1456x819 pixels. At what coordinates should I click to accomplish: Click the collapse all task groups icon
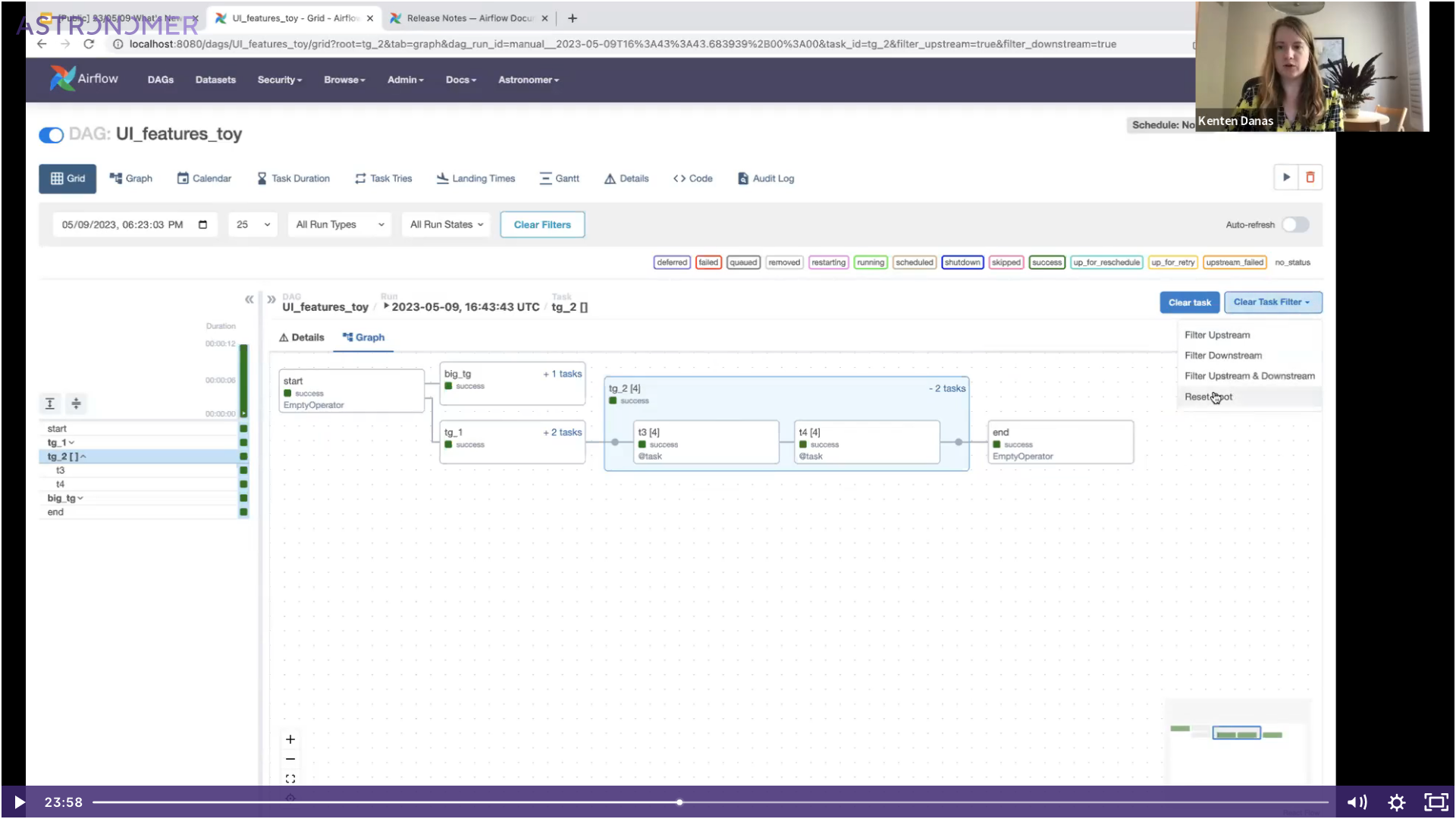coord(76,403)
